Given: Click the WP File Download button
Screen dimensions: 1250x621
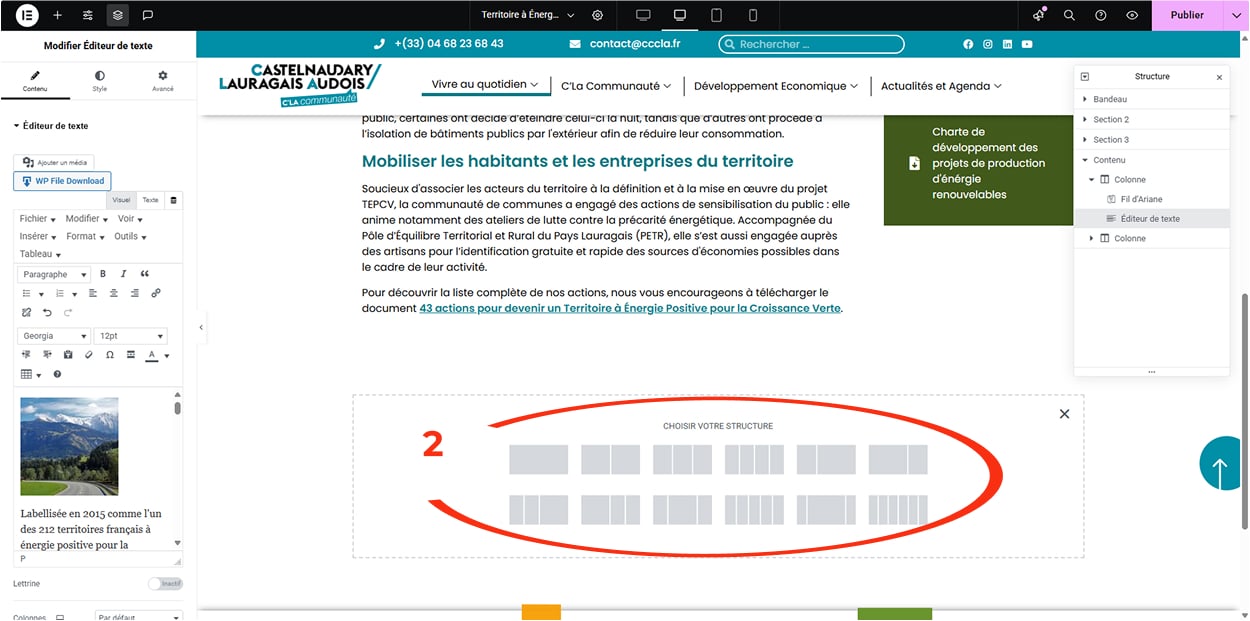Looking at the screenshot, I should click(63, 181).
